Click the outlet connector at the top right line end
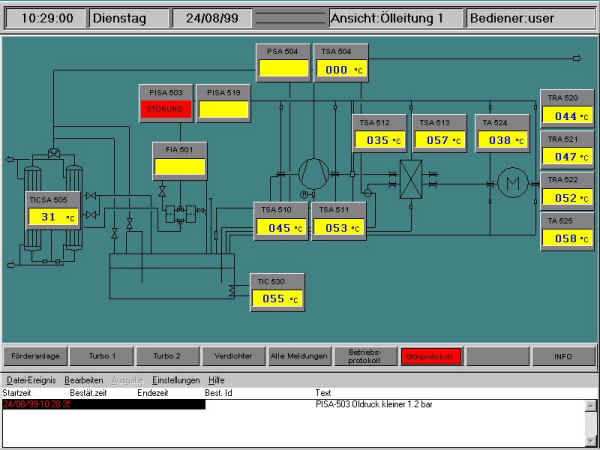Screen dimensions: 600x450 click(x=577, y=59)
